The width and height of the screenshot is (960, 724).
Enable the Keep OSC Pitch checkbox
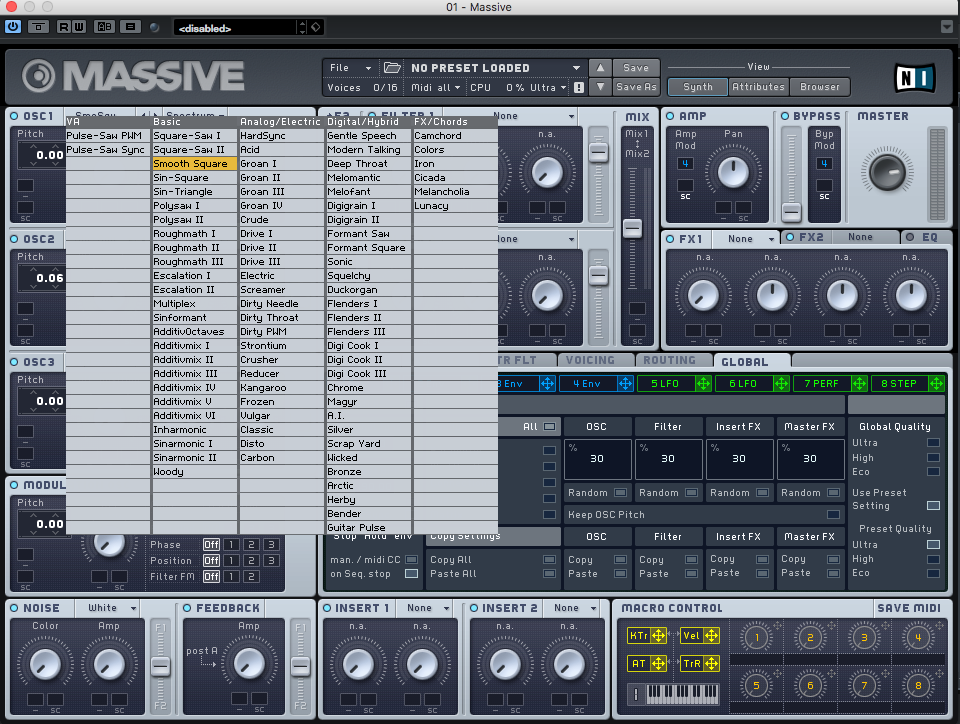(x=833, y=515)
